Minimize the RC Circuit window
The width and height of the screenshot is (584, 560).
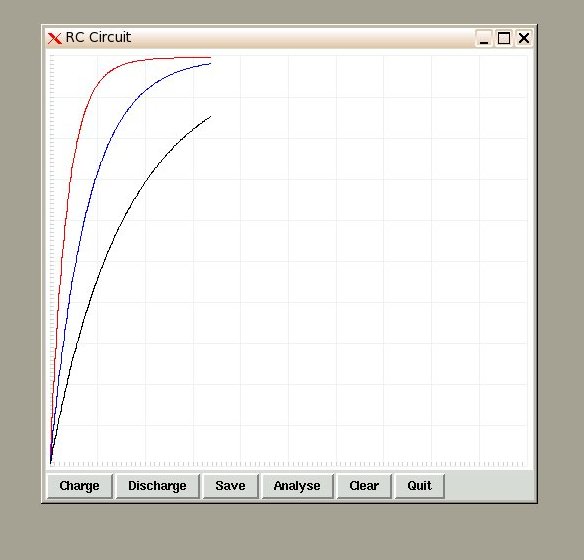click(x=484, y=38)
